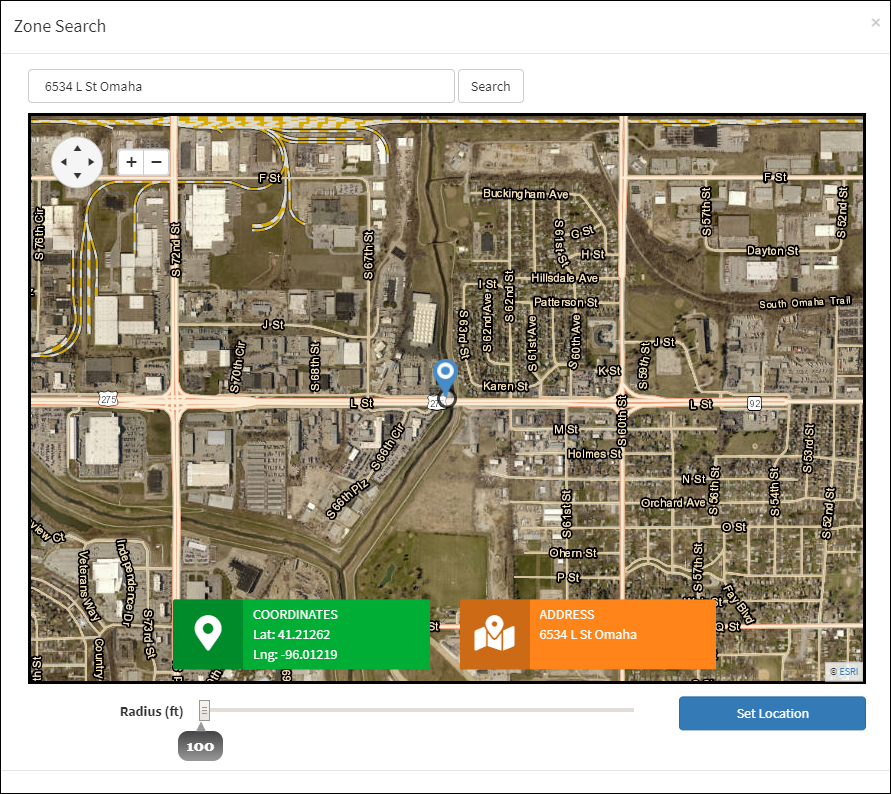Viewport: 891px width, 794px height.
Task: Zoom in using the plus button
Action: coord(131,162)
